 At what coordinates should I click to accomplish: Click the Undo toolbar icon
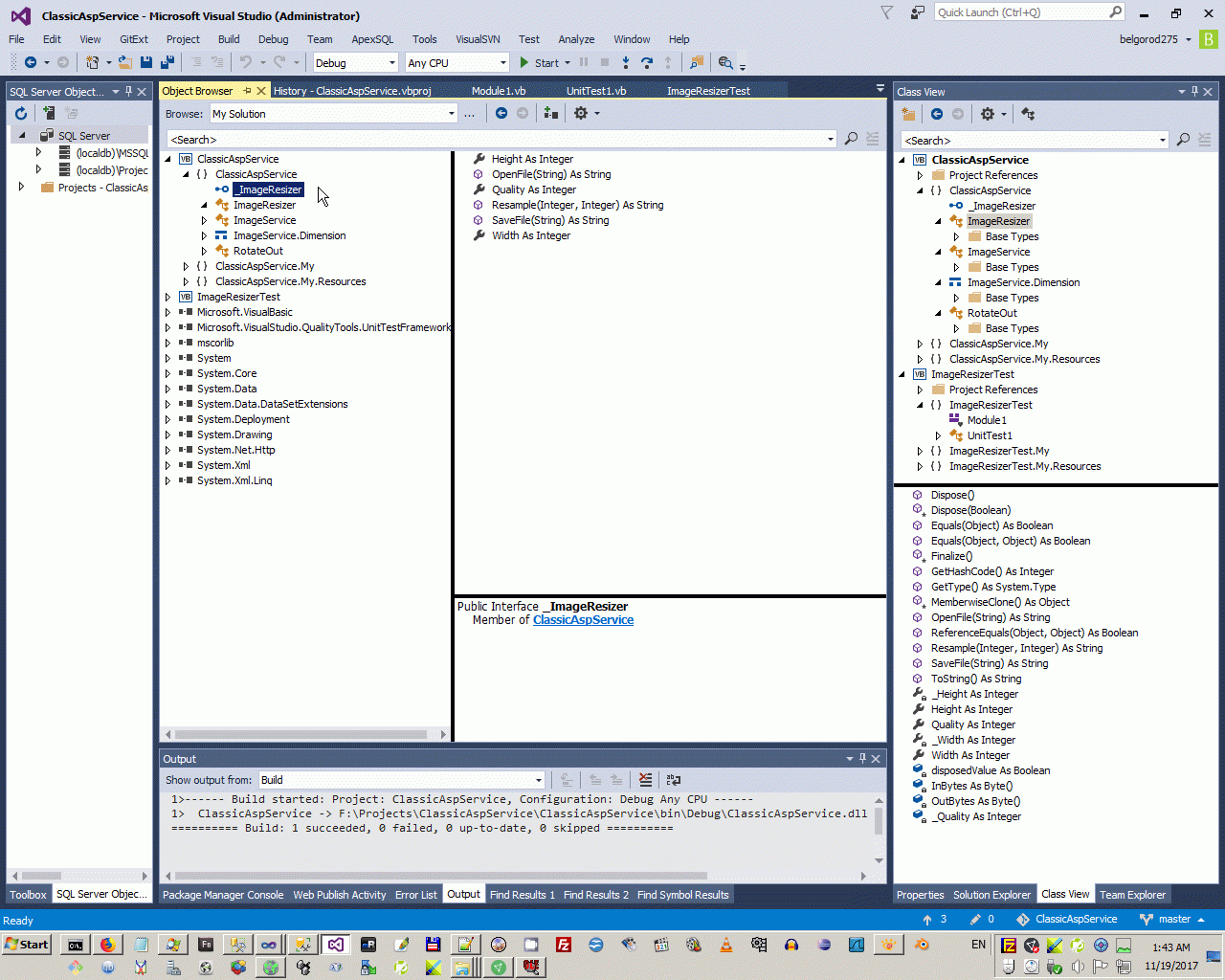tap(246, 62)
